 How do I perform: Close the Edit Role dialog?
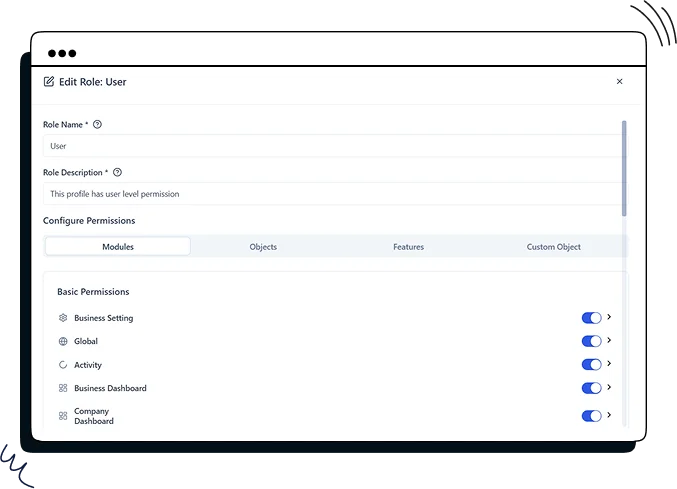tap(619, 82)
